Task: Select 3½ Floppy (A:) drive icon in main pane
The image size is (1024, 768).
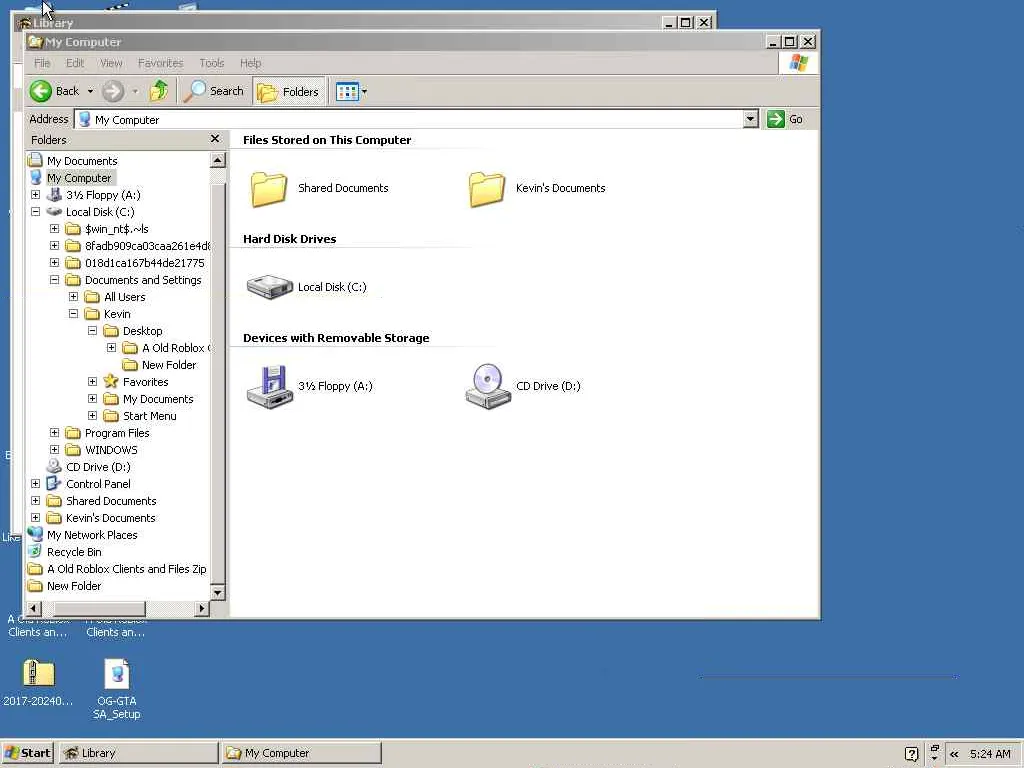Action: click(x=269, y=386)
